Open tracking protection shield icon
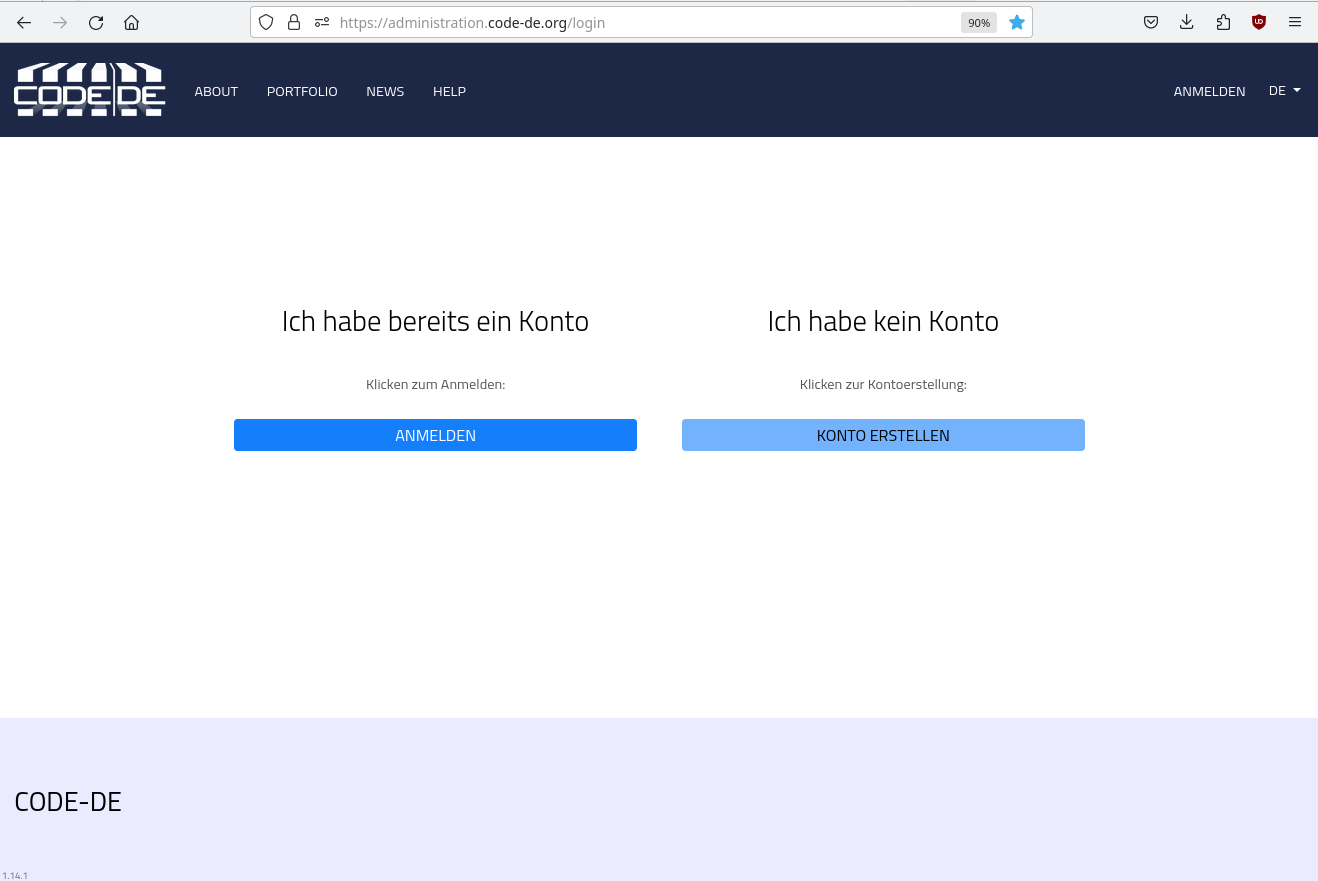Screen dimensions: 1318x881 (266, 22)
